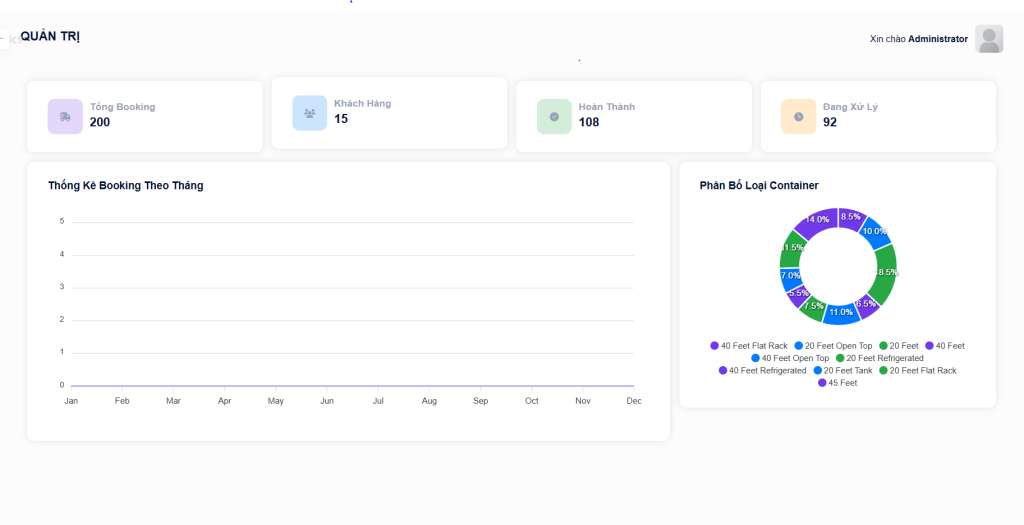Click the checkmark icon in Hoàn Thành card

[554, 116]
